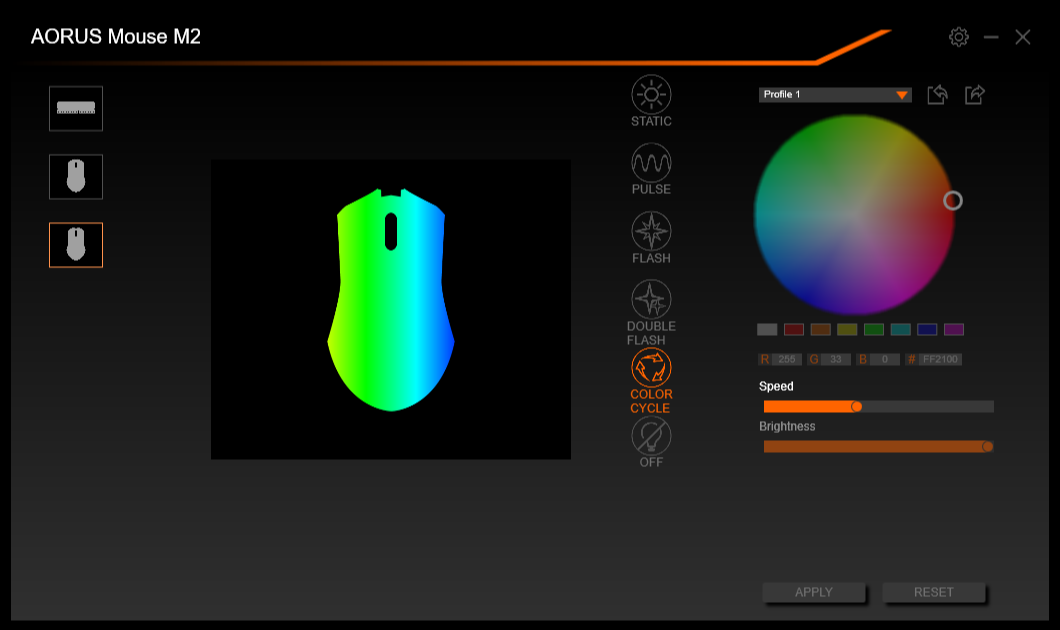Pick the gray color swatch
1060x630 pixels.
pos(767,329)
